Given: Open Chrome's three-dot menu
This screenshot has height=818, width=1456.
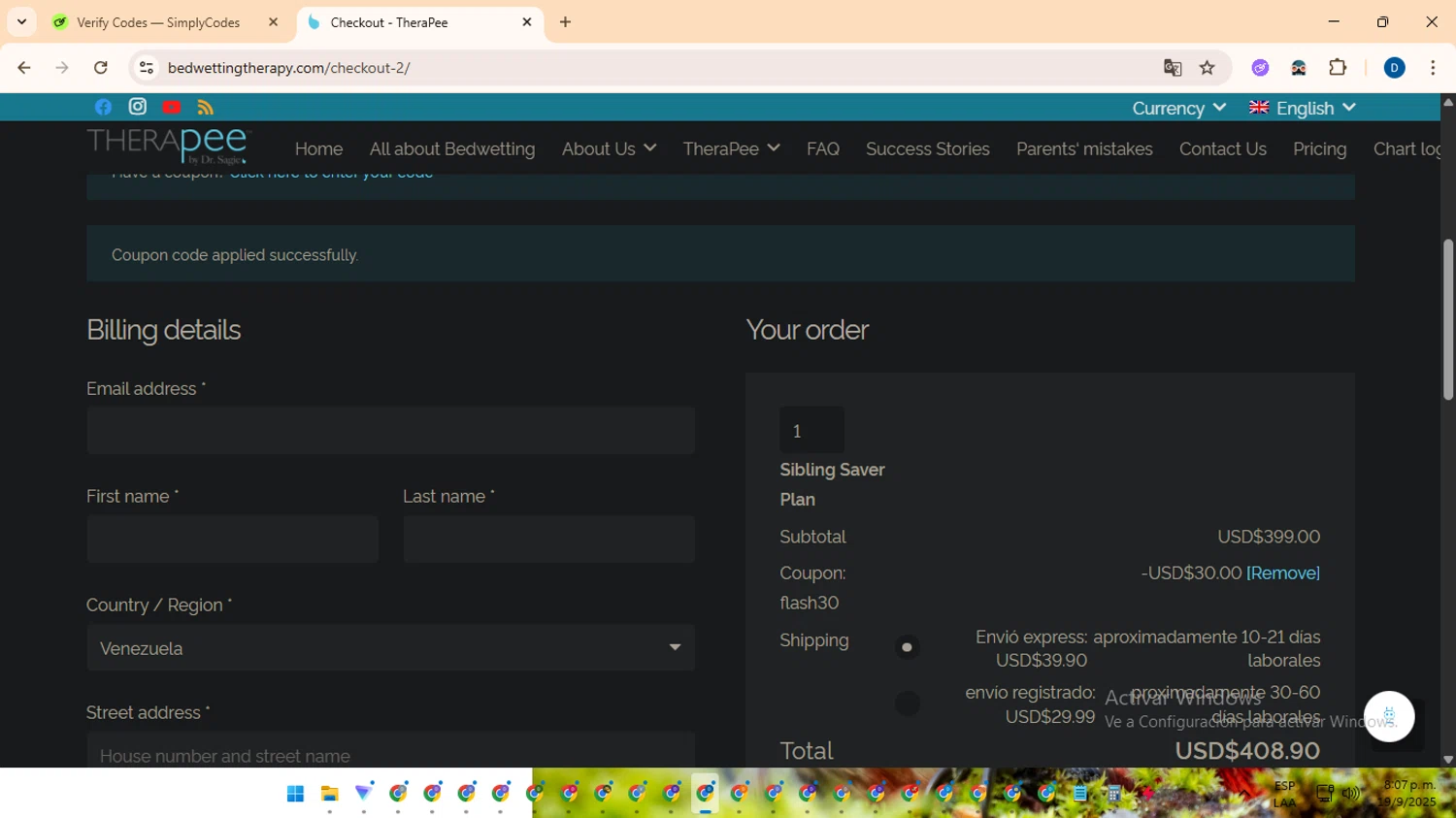Looking at the screenshot, I should [x=1433, y=68].
